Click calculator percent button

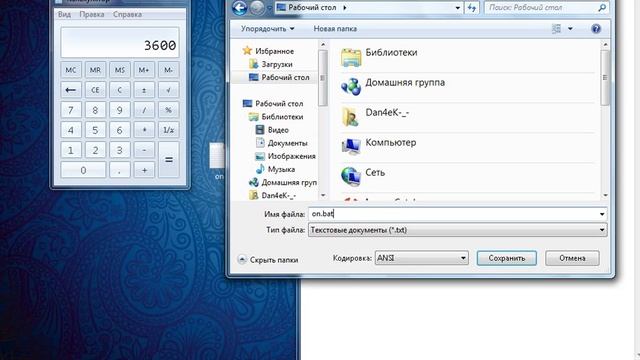pos(168,110)
